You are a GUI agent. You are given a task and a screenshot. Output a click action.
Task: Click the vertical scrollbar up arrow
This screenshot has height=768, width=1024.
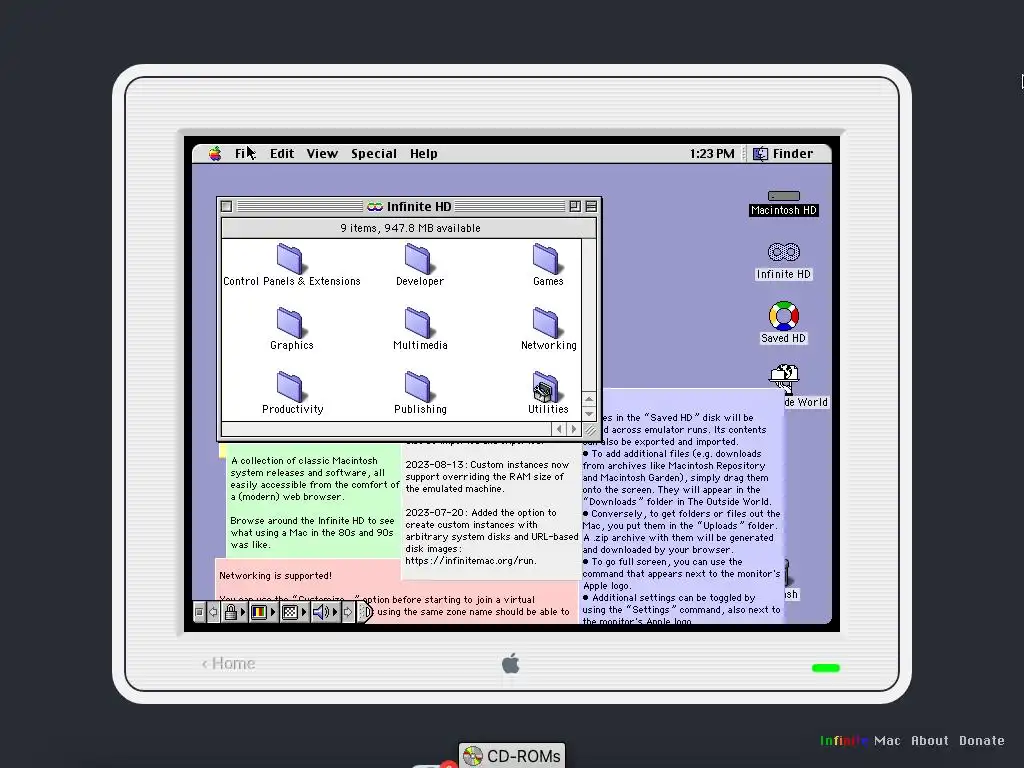tap(589, 399)
